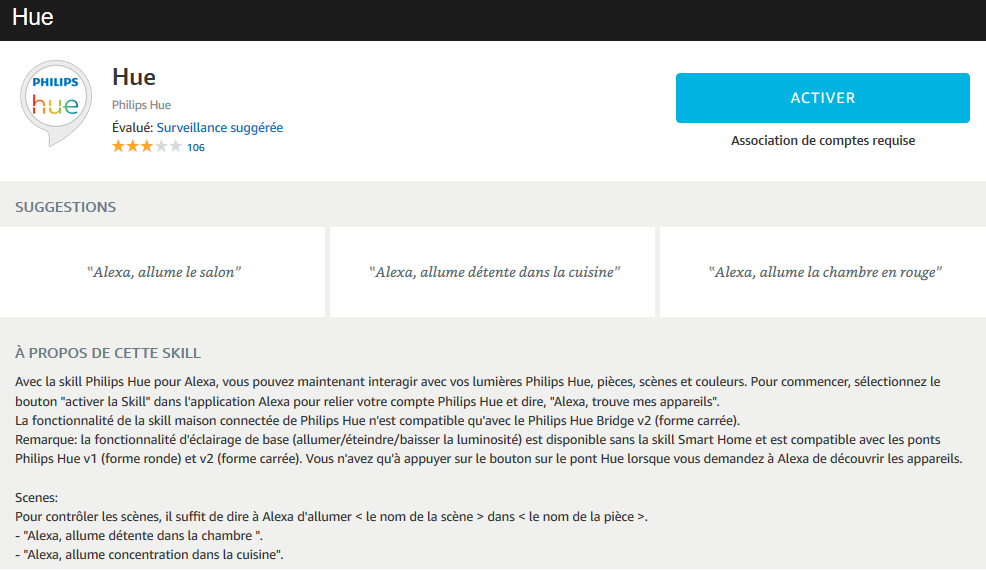Select suggestion "Alexa, allume la chambre en rouge"

tap(824, 272)
